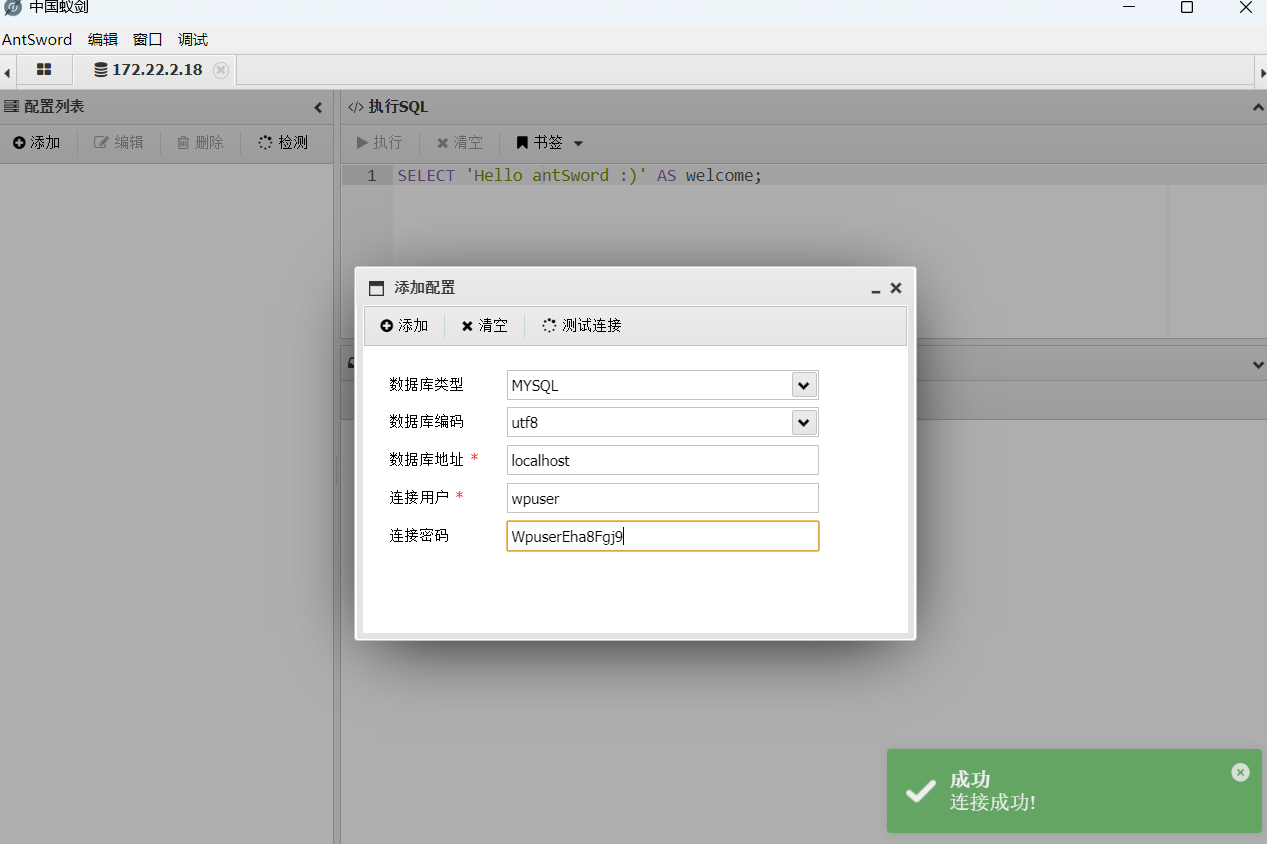This screenshot has width=1267, height=844.
Task: Click the SQL editor line 1 text
Action: 580,175
